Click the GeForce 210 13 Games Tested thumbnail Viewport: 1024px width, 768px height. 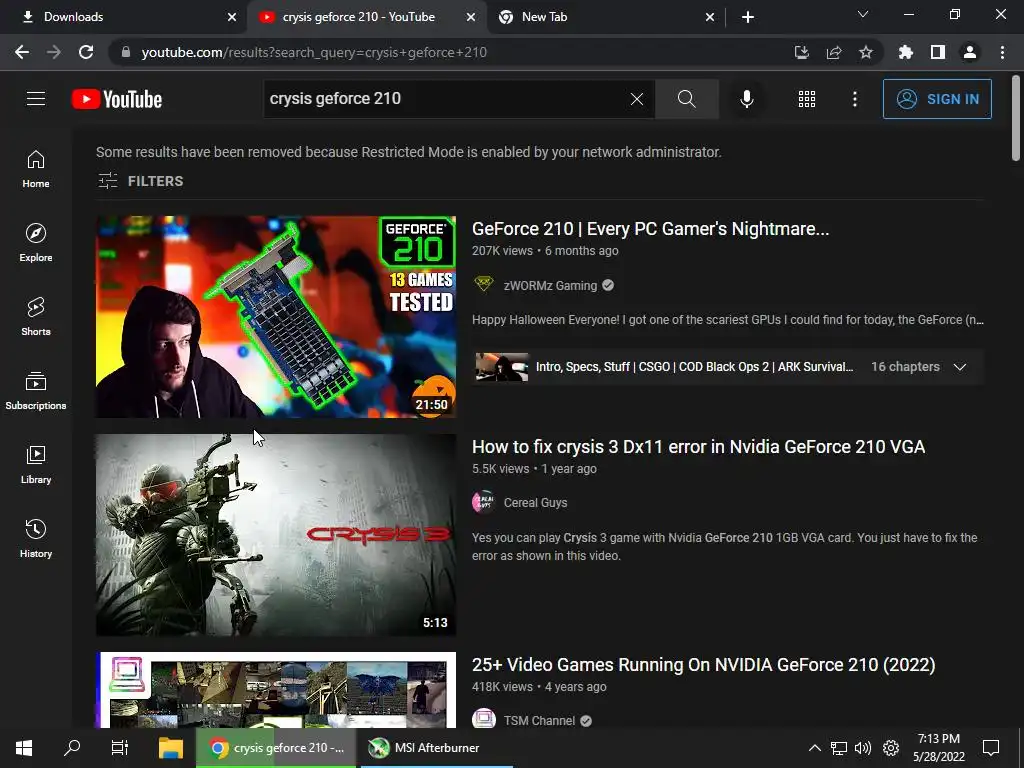coord(276,317)
